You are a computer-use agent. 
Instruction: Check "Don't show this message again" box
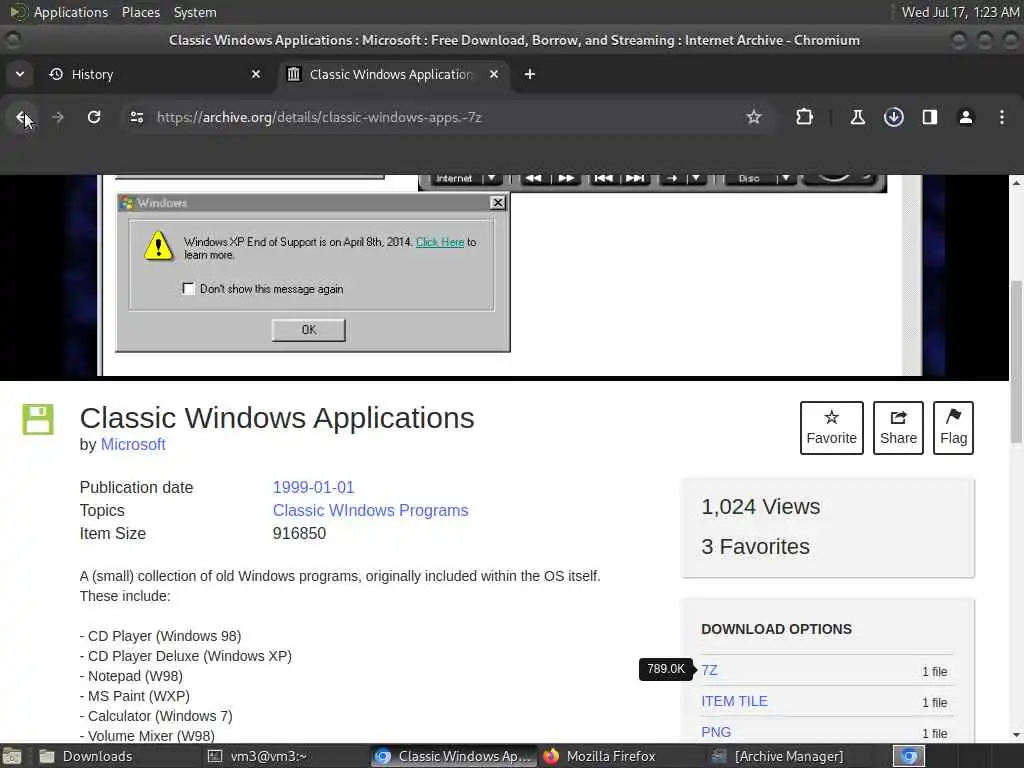[x=189, y=289]
